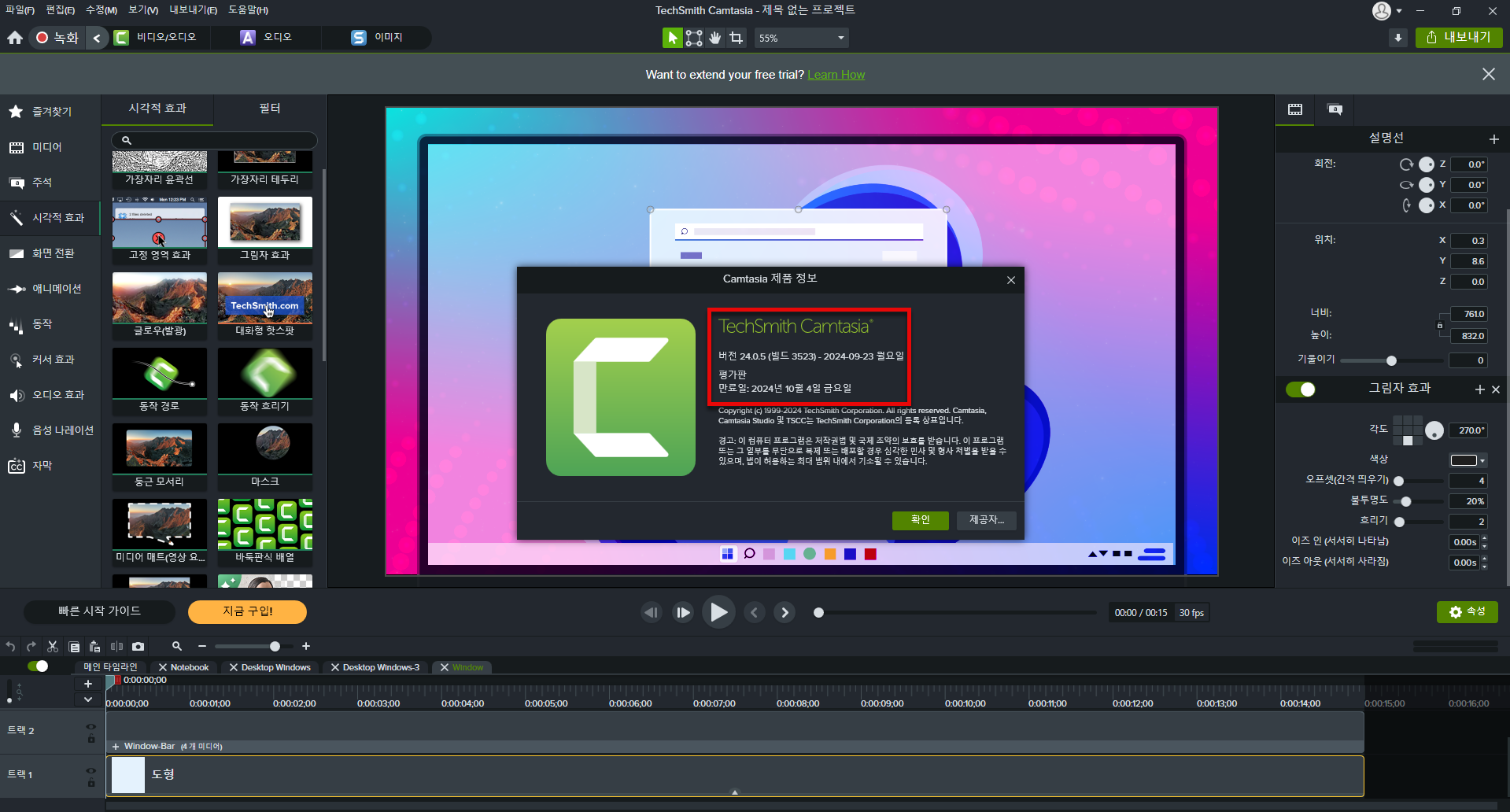Image resolution: width=1510 pixels, height=812 pixels.
Task: Open the Favorites (즐겨찾기) star panel
Action: (x=50, y=112)
